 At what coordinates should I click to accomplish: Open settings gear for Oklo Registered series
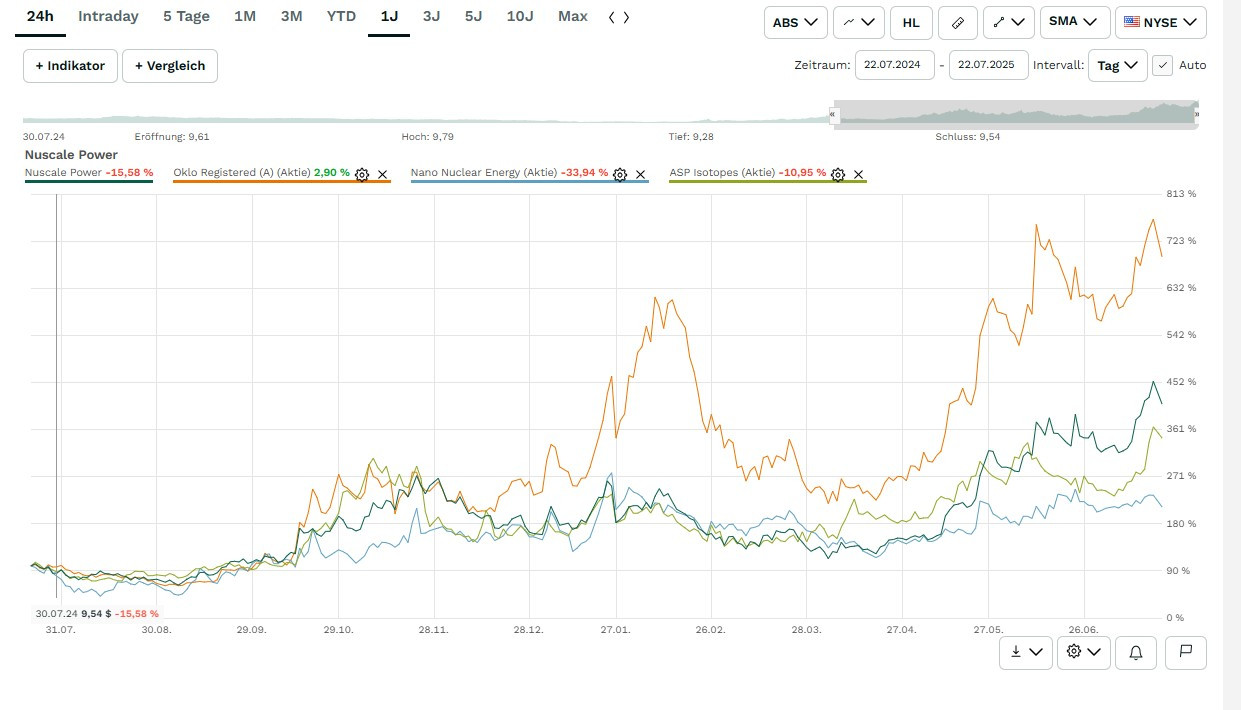(x=362, y=174)
